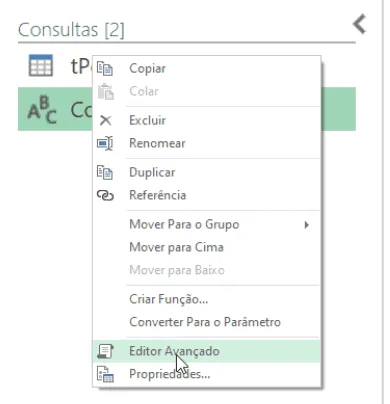Screen dimensions: 390x404
Task: Select Referência menu entry text
Action: point(158,195)
